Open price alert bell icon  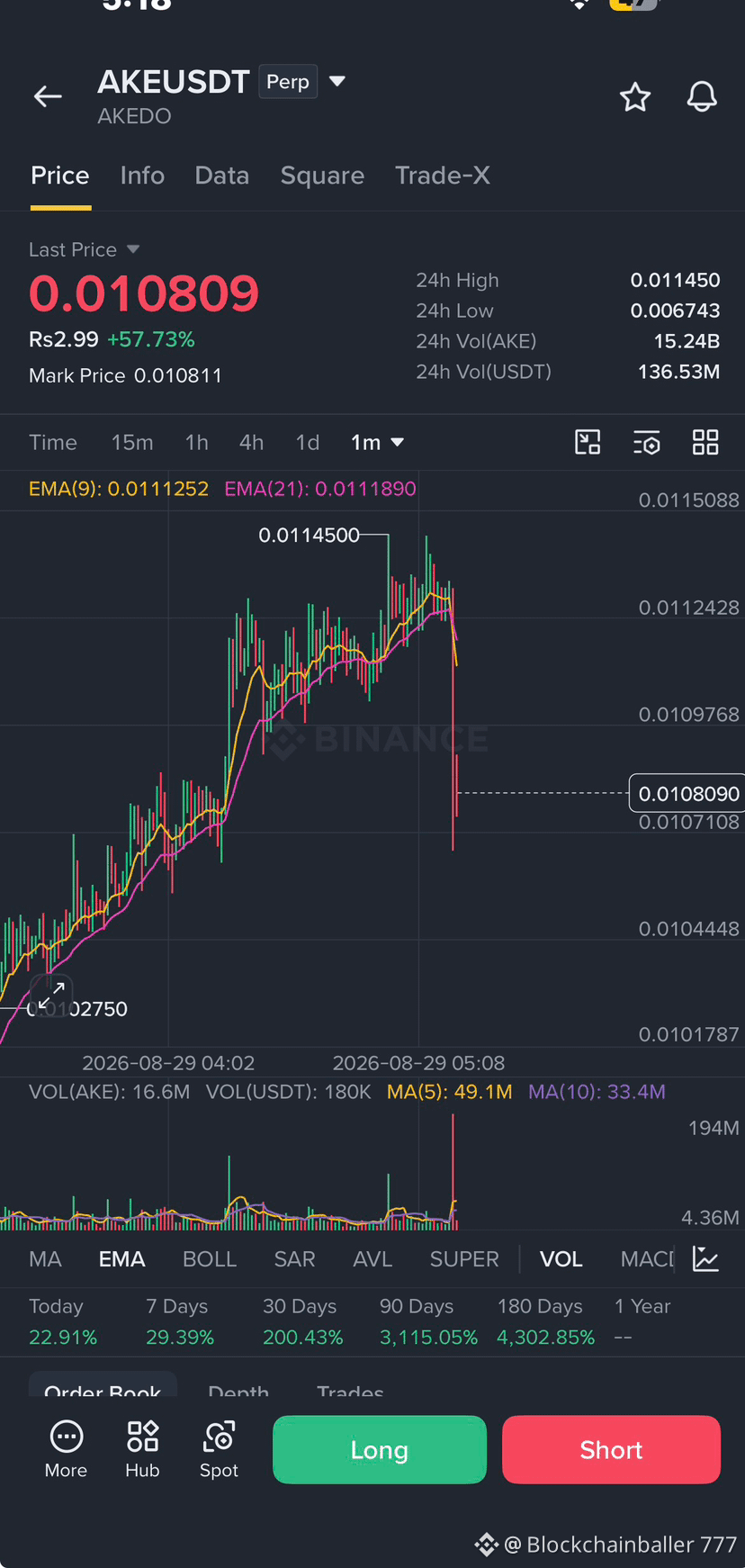pyautogui.click(x=702, y=96)
